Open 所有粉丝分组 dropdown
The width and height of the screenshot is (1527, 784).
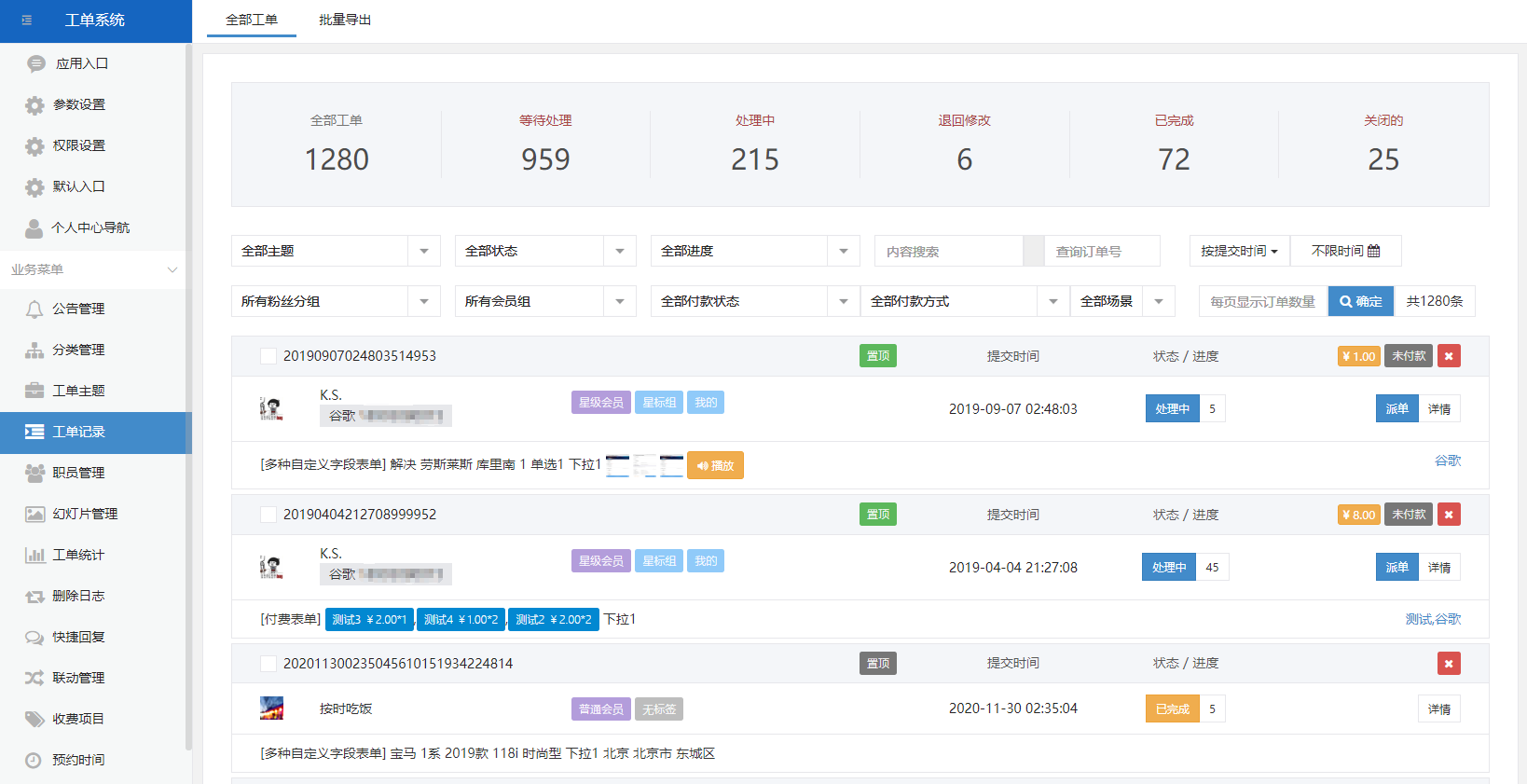pos(336,301)
